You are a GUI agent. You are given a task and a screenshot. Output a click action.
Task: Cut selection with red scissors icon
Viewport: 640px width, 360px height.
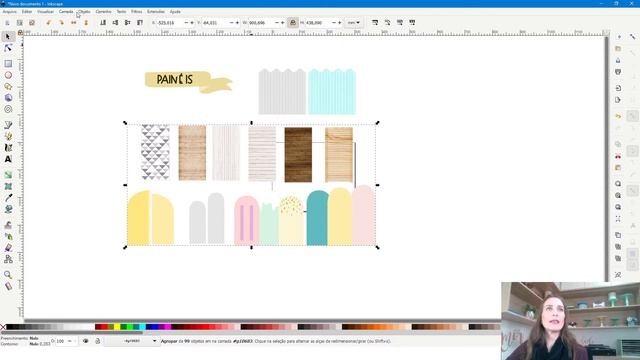click(x=618, y=156)
